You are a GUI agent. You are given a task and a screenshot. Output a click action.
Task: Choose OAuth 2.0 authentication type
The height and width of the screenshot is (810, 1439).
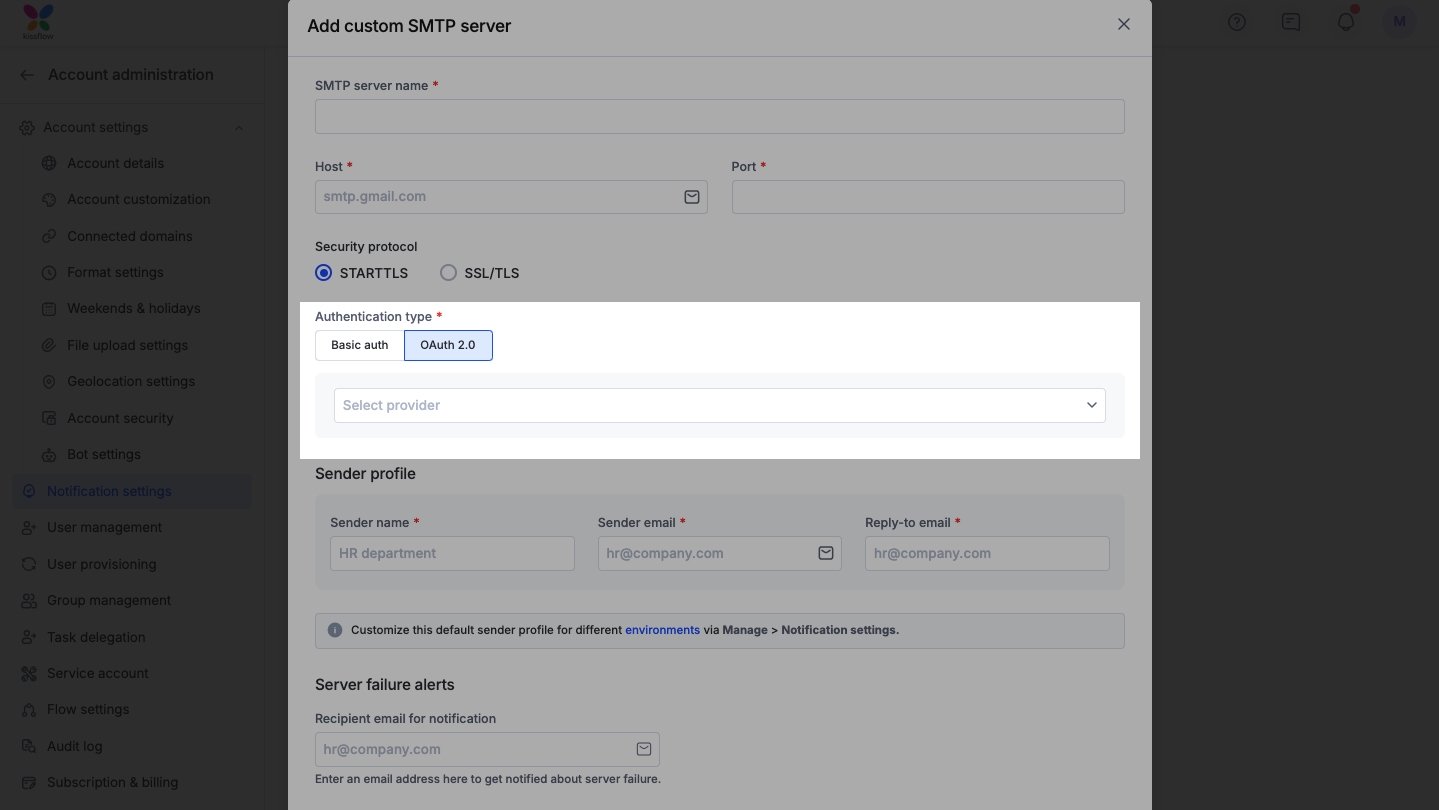448,345
